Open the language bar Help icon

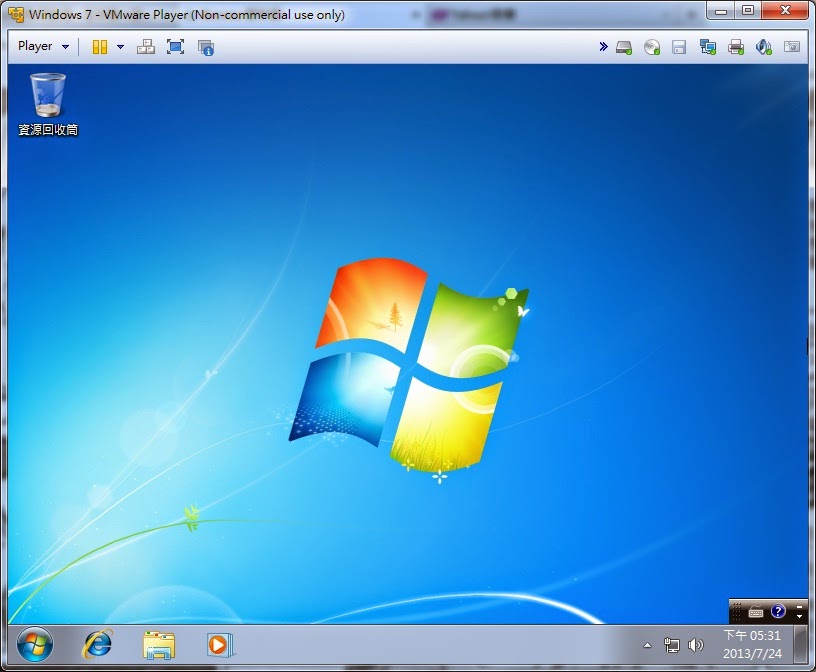(x=778, y=611)
